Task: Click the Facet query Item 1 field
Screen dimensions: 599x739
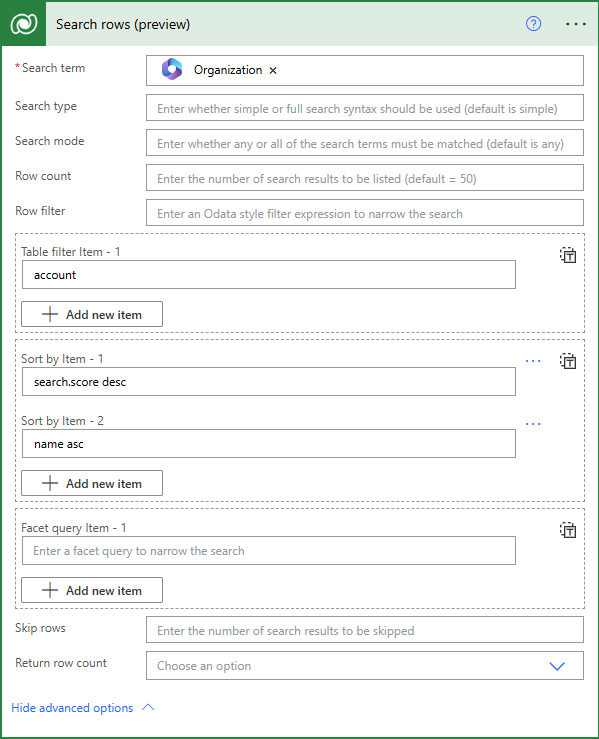Action: click(x=269, y=550)
